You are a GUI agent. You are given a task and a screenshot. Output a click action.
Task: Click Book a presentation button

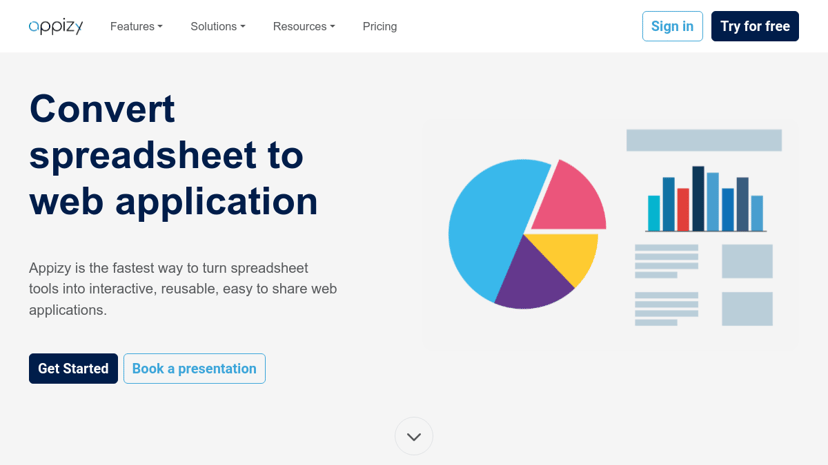pyautogui.click(x=194, y=368)
